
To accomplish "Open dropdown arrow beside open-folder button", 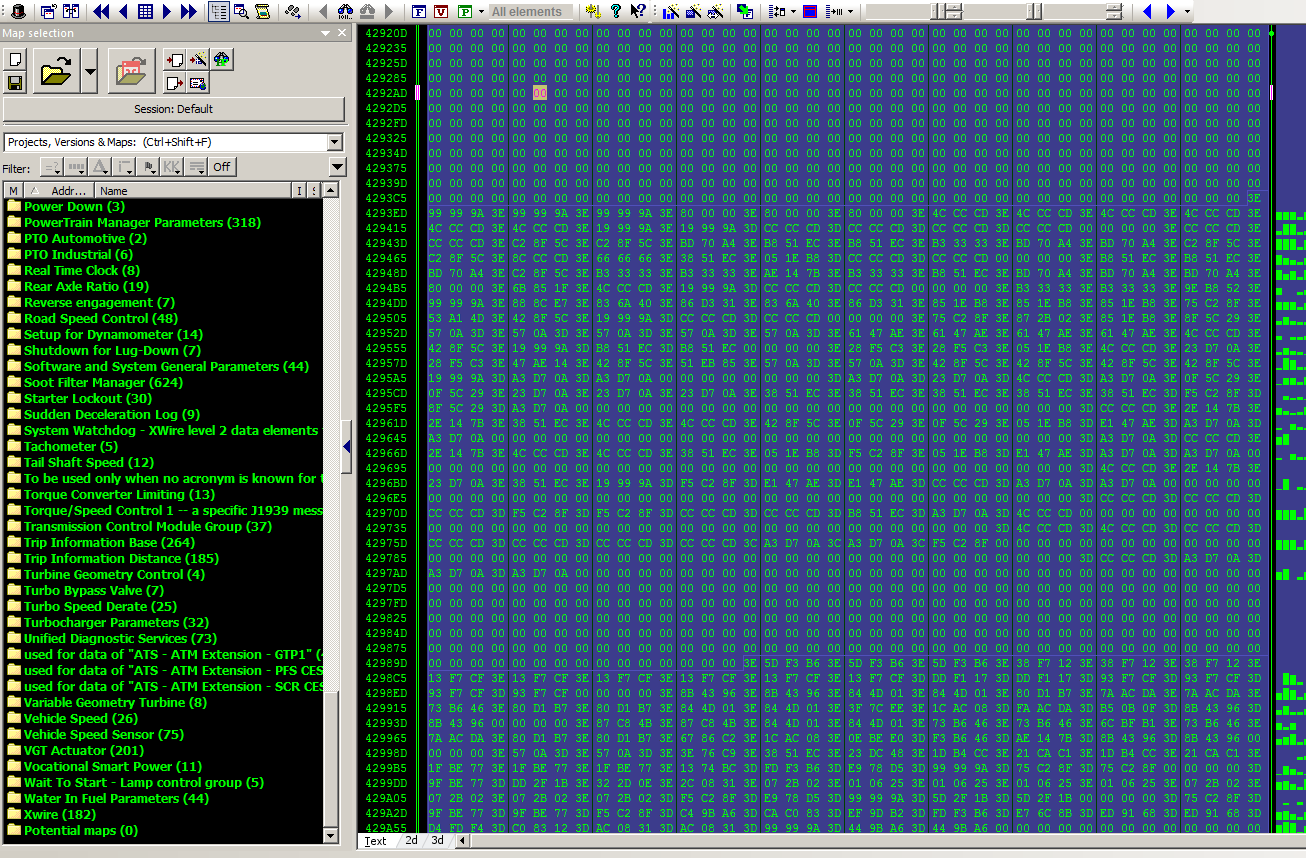I will pyautogui.click(x=90, y=72).
